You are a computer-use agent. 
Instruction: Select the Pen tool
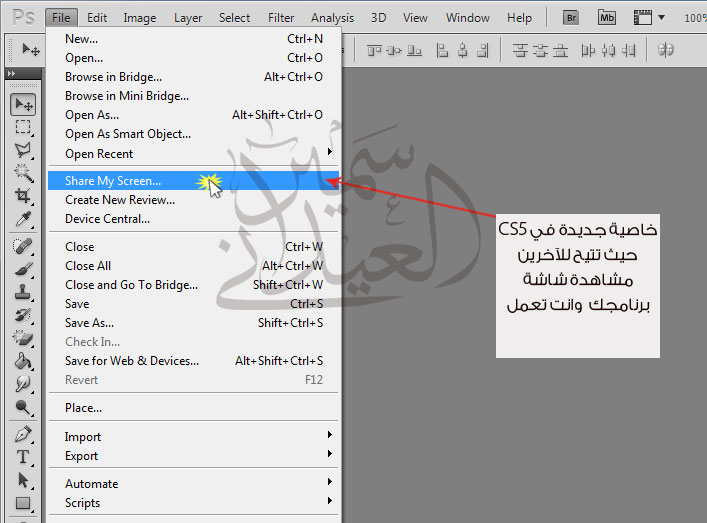click(x=23, y=434)
